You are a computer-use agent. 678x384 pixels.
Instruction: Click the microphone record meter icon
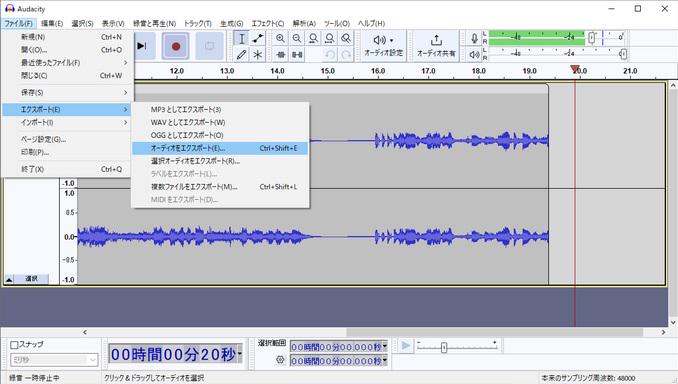tap(474, 38)
